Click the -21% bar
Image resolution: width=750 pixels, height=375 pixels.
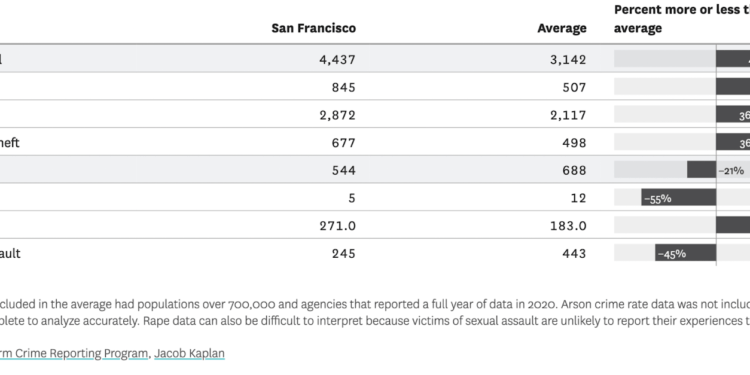click(x=701, y=170)
